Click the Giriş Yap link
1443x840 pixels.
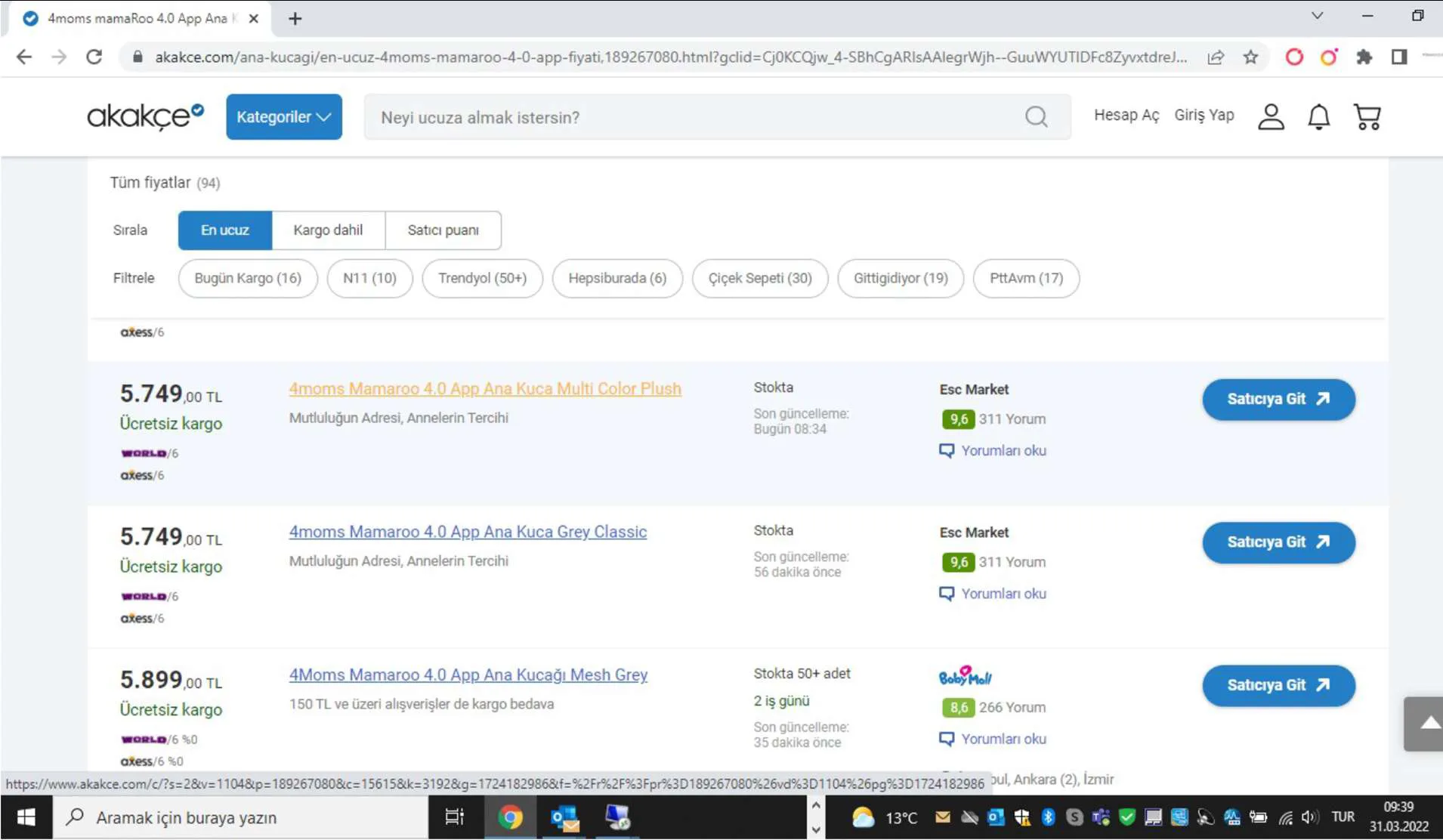tap(1204, 115)
